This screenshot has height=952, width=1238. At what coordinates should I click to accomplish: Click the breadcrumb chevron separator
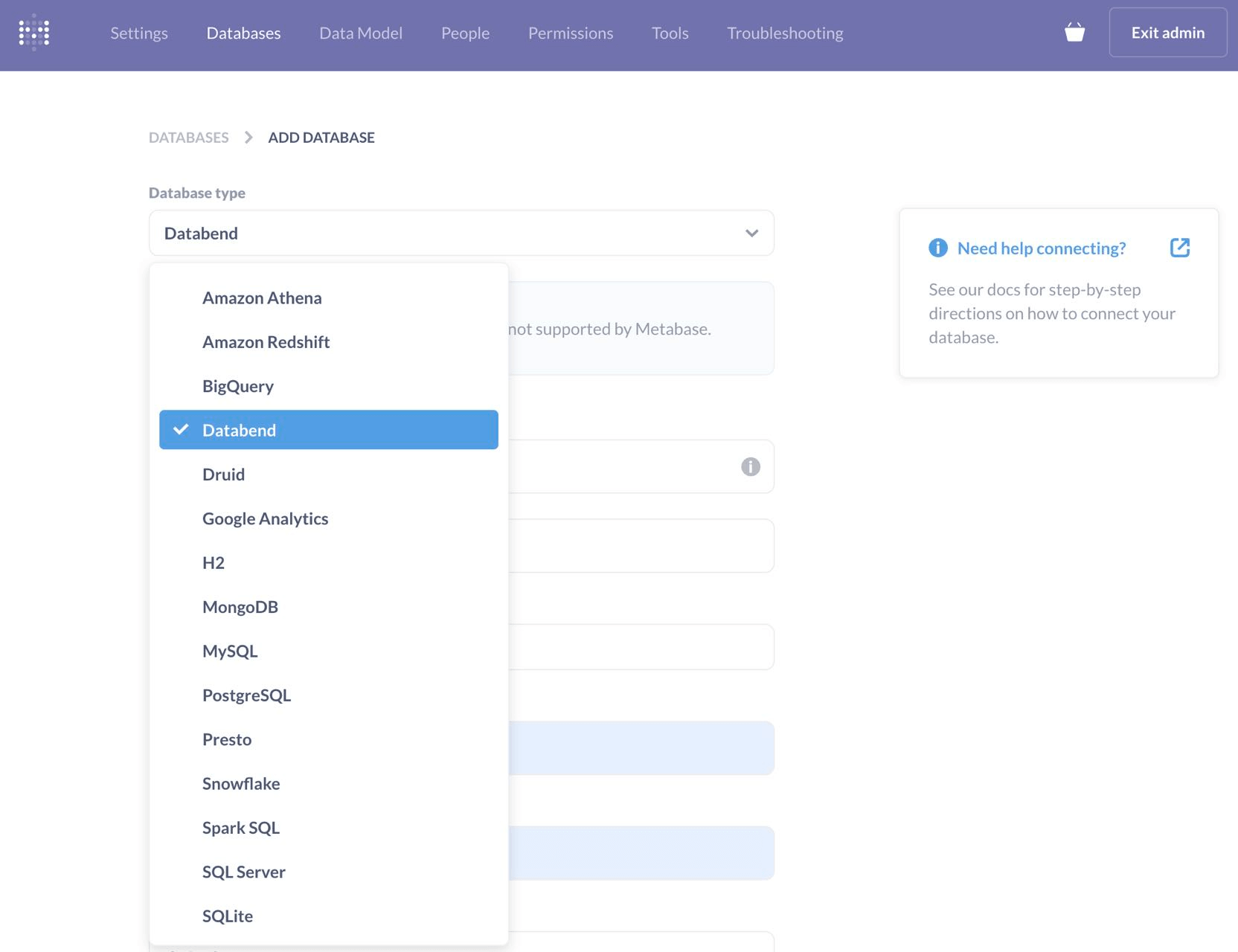pos(248,138)
